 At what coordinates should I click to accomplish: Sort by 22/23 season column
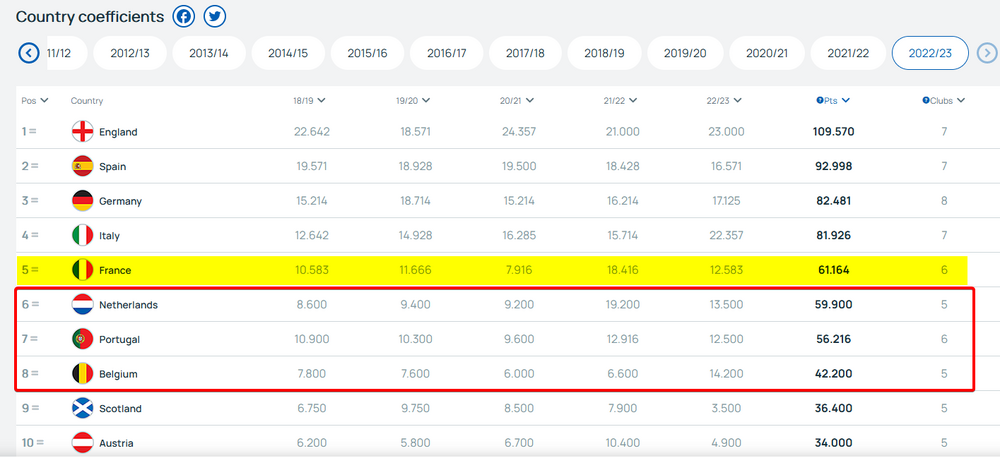tap(724, 101)
